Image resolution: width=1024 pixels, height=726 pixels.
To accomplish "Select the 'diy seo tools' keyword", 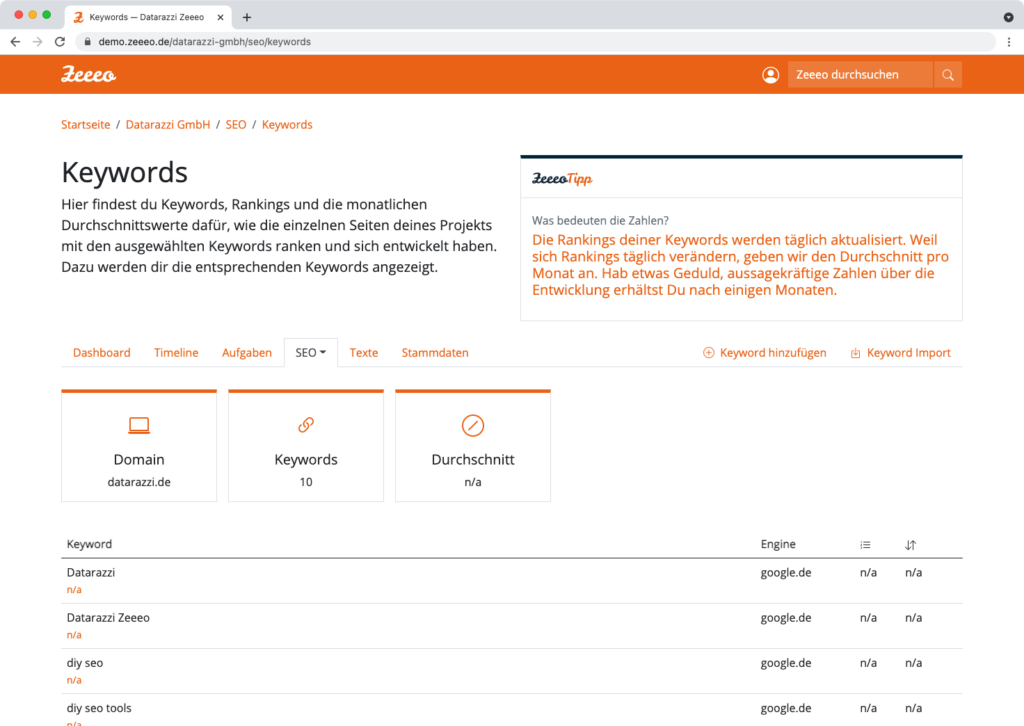I will 99,708.
